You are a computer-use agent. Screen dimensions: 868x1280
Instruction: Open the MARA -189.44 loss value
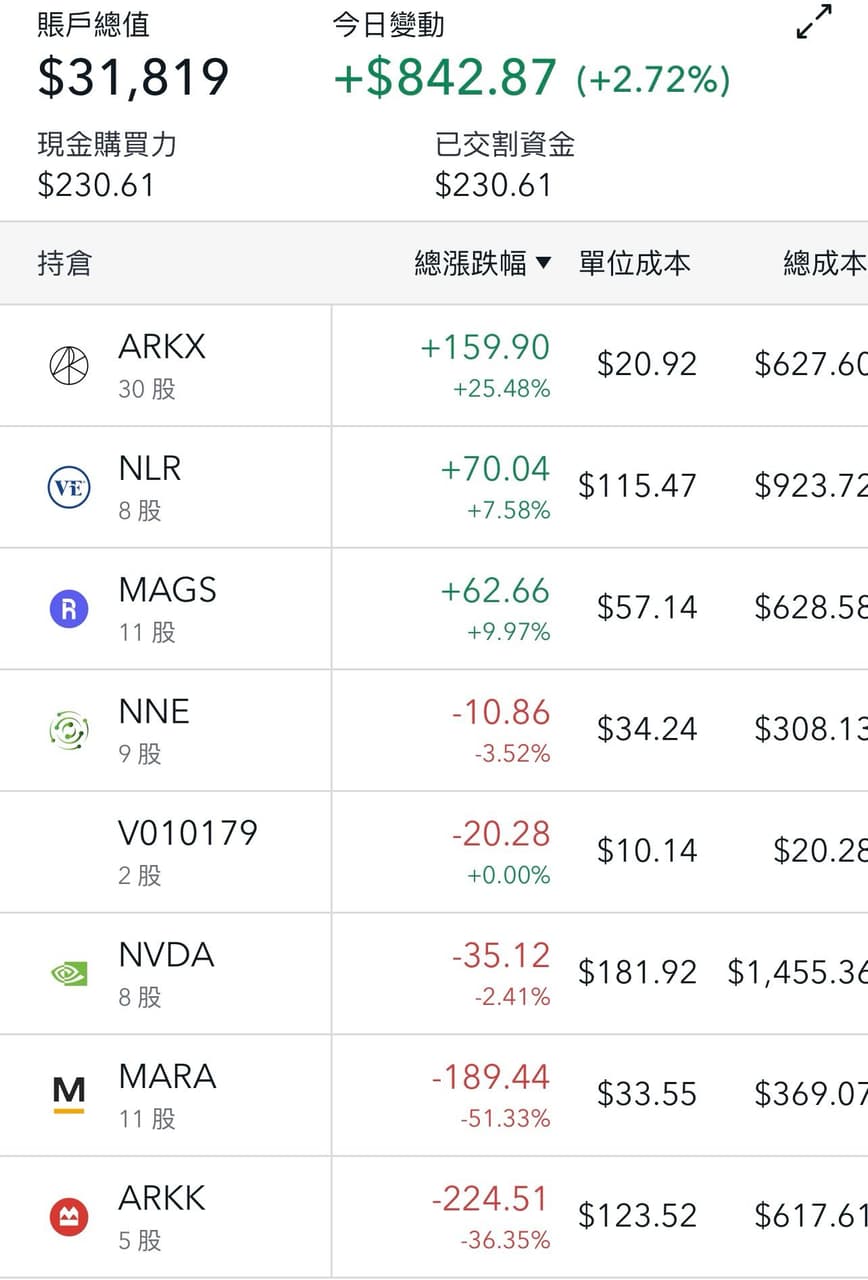[490, 1077]
